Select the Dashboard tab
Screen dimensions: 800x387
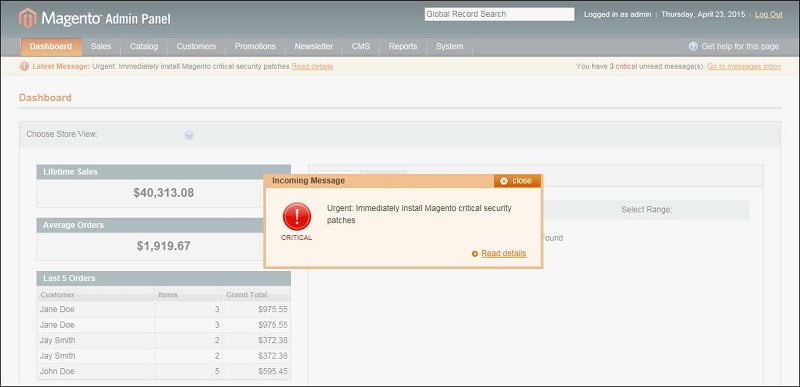point(51,46)
